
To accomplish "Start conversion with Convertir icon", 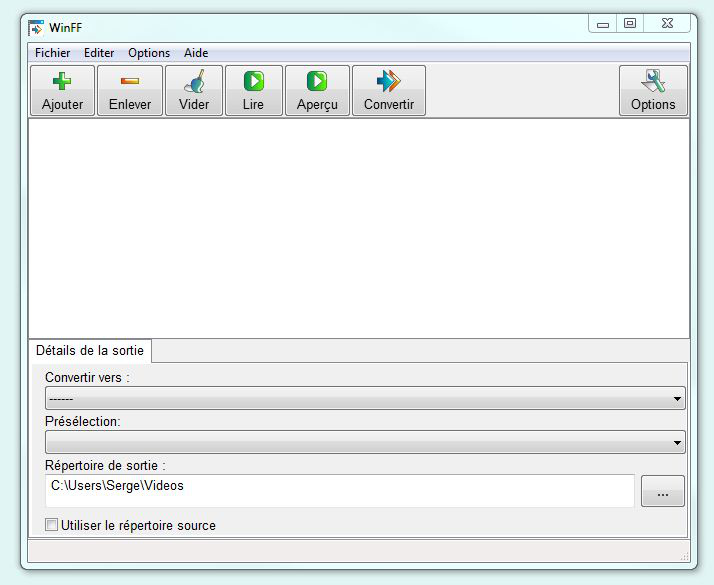I will (388, 82).
